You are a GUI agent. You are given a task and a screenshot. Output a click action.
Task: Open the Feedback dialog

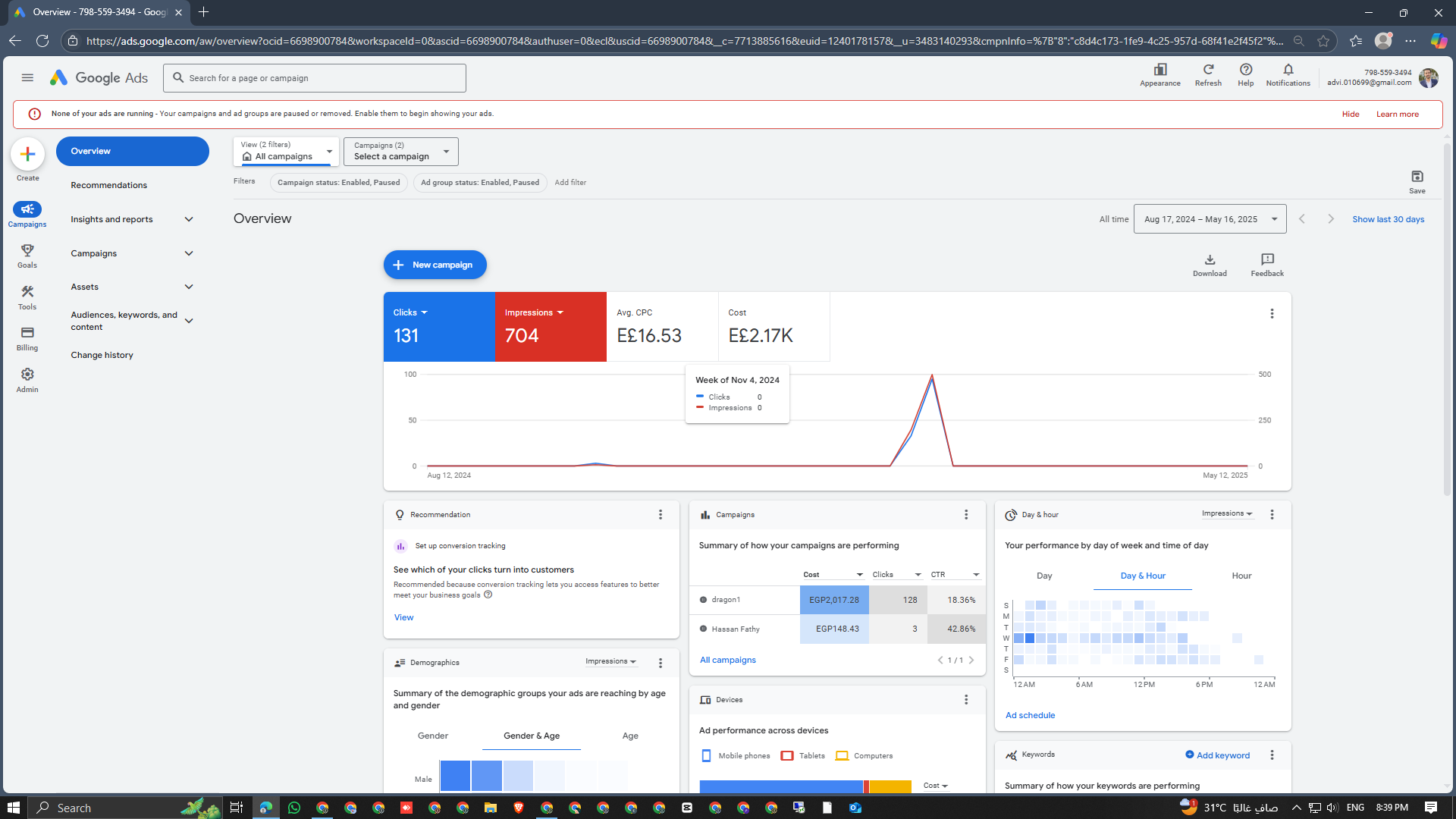1267,265
